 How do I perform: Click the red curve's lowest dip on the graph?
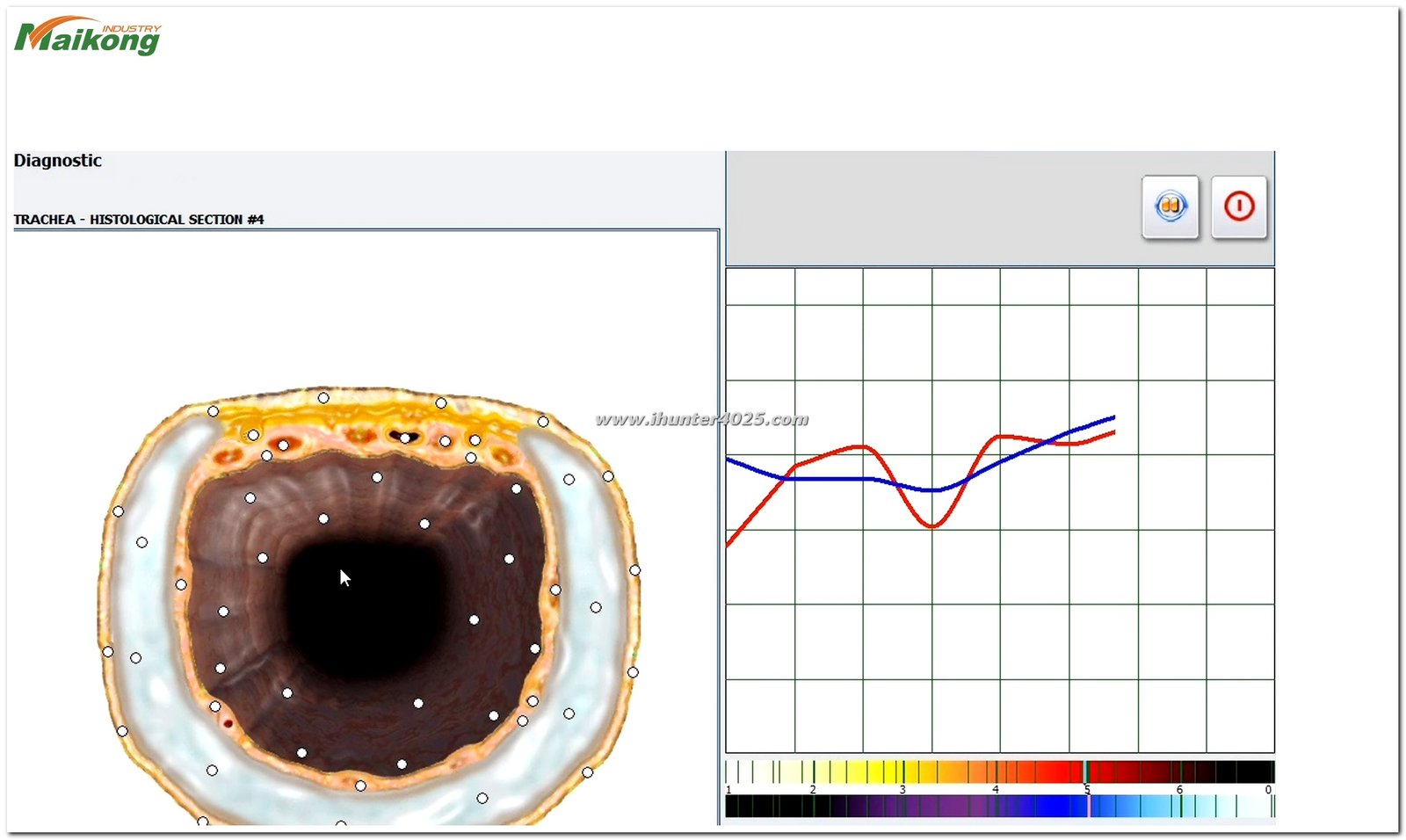click(x=932, y=525)
